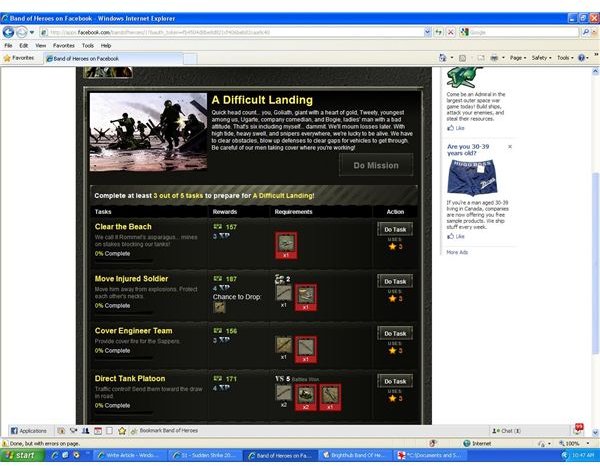Image resolution: width=600 pixels, height=466 pixels.
Task: Go forward with the browser Forward arrow
Action: coord(22,33)
